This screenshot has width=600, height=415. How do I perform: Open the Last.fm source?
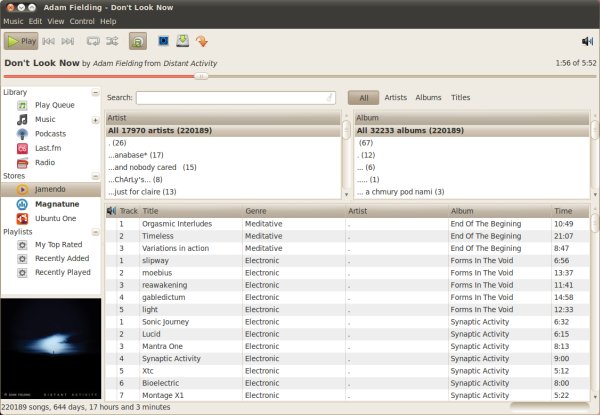[46, 148]
